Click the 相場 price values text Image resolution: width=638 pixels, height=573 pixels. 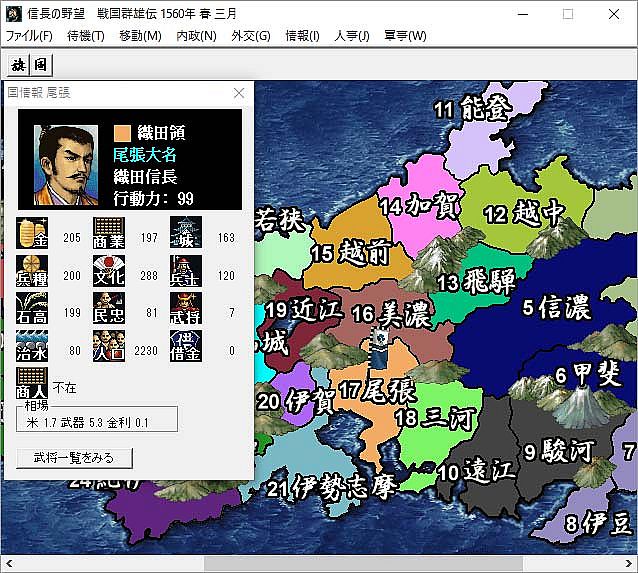click(87, 422)
